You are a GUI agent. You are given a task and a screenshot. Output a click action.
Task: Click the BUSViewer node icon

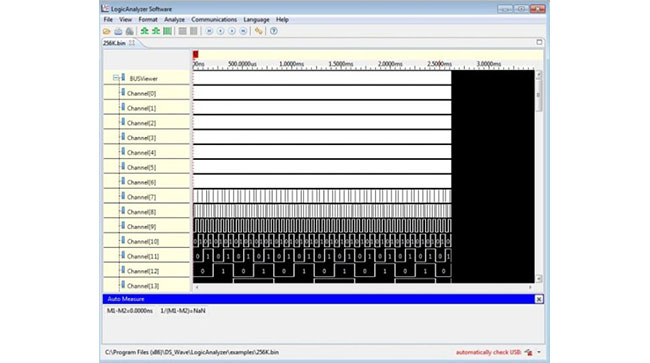(123, 77)
